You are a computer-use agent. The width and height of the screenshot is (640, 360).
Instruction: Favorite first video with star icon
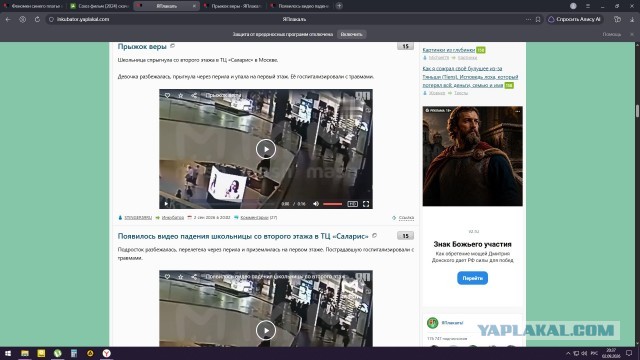180,95
